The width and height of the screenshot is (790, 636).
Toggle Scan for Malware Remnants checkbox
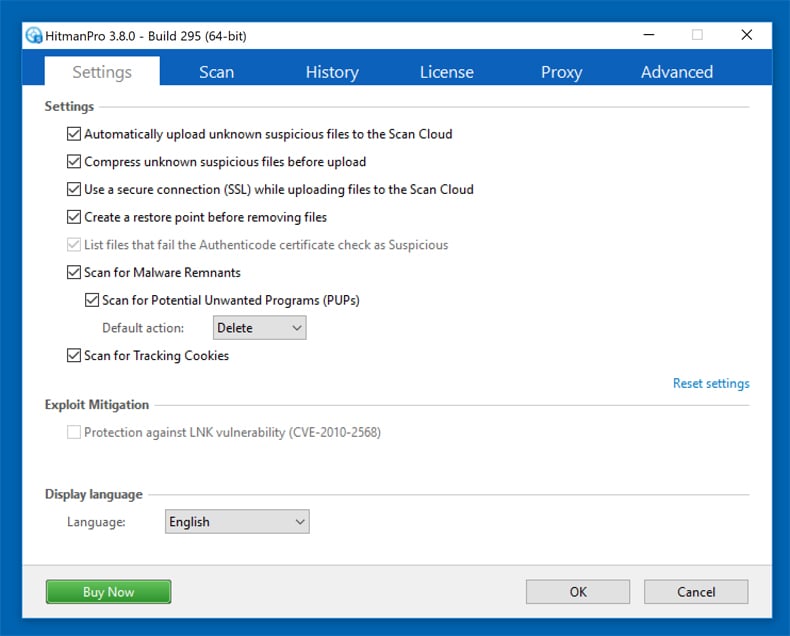coord(74,273)
